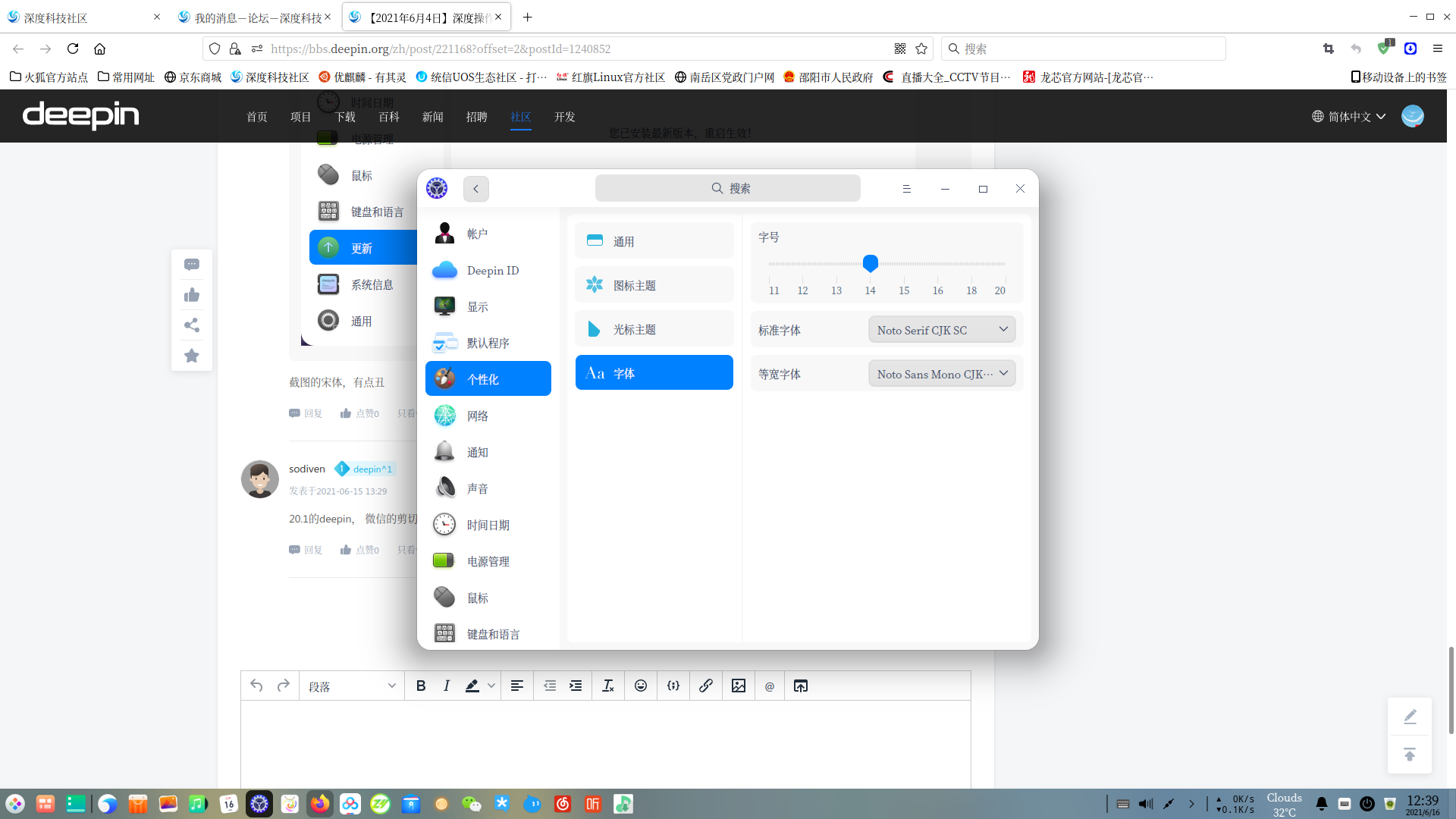Click the star favorite icon on left
Screen dimensions: 1456x819
coord(192,356)
